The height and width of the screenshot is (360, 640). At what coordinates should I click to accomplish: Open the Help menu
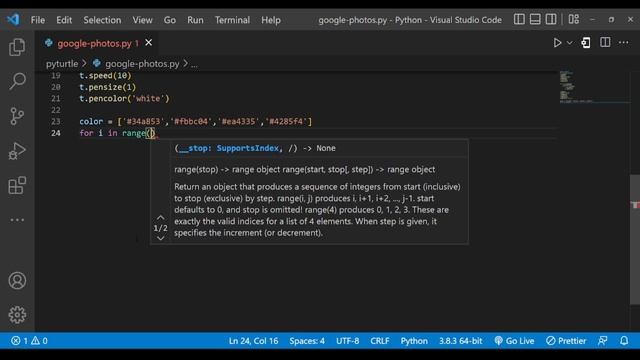(x=271, y=20)
